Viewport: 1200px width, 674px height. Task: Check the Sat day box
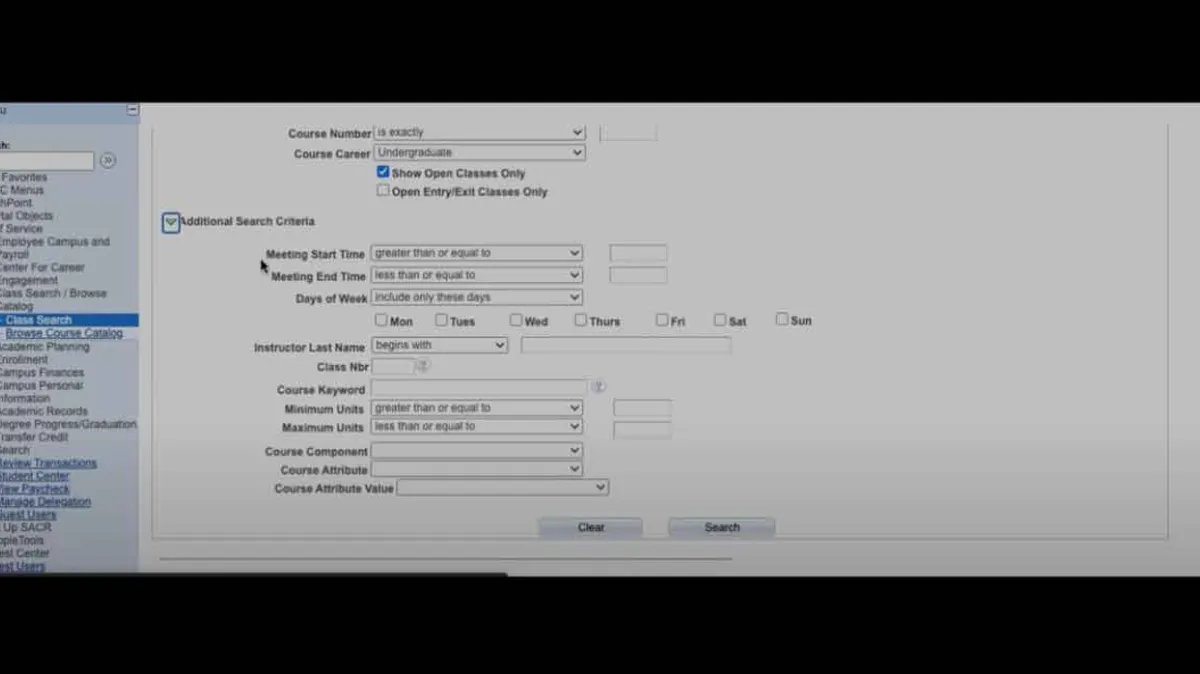(x=720, y=320)
